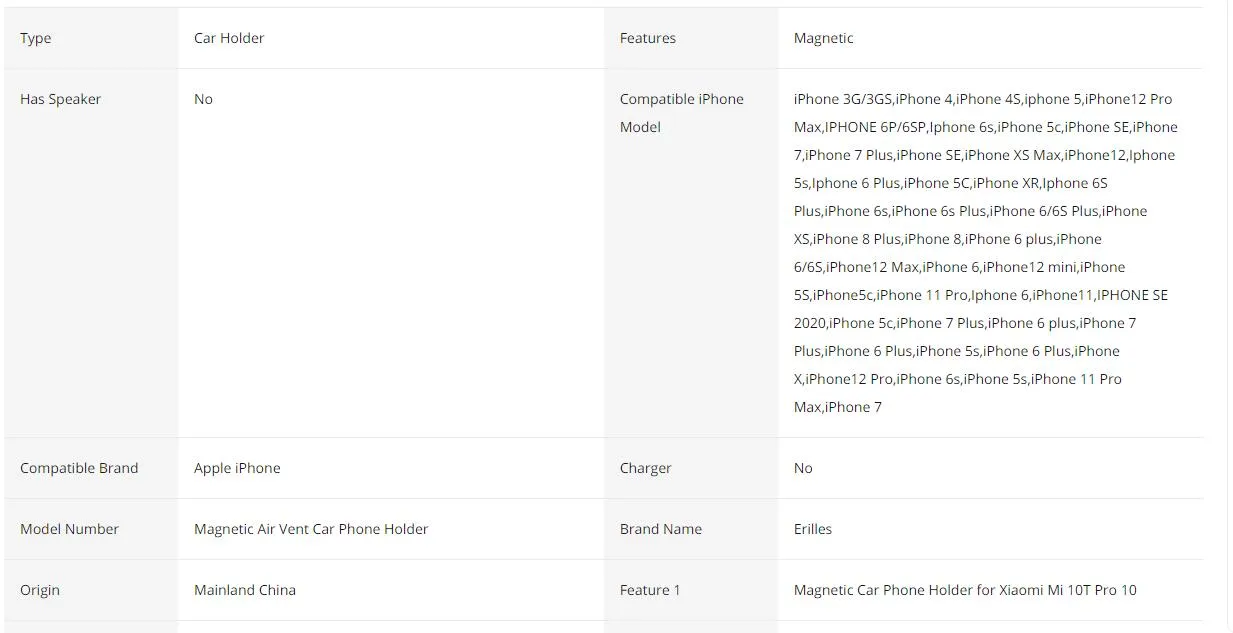
Task: Click the Has Speaker label
Action: pyautogui.click(x=60, y=99)
